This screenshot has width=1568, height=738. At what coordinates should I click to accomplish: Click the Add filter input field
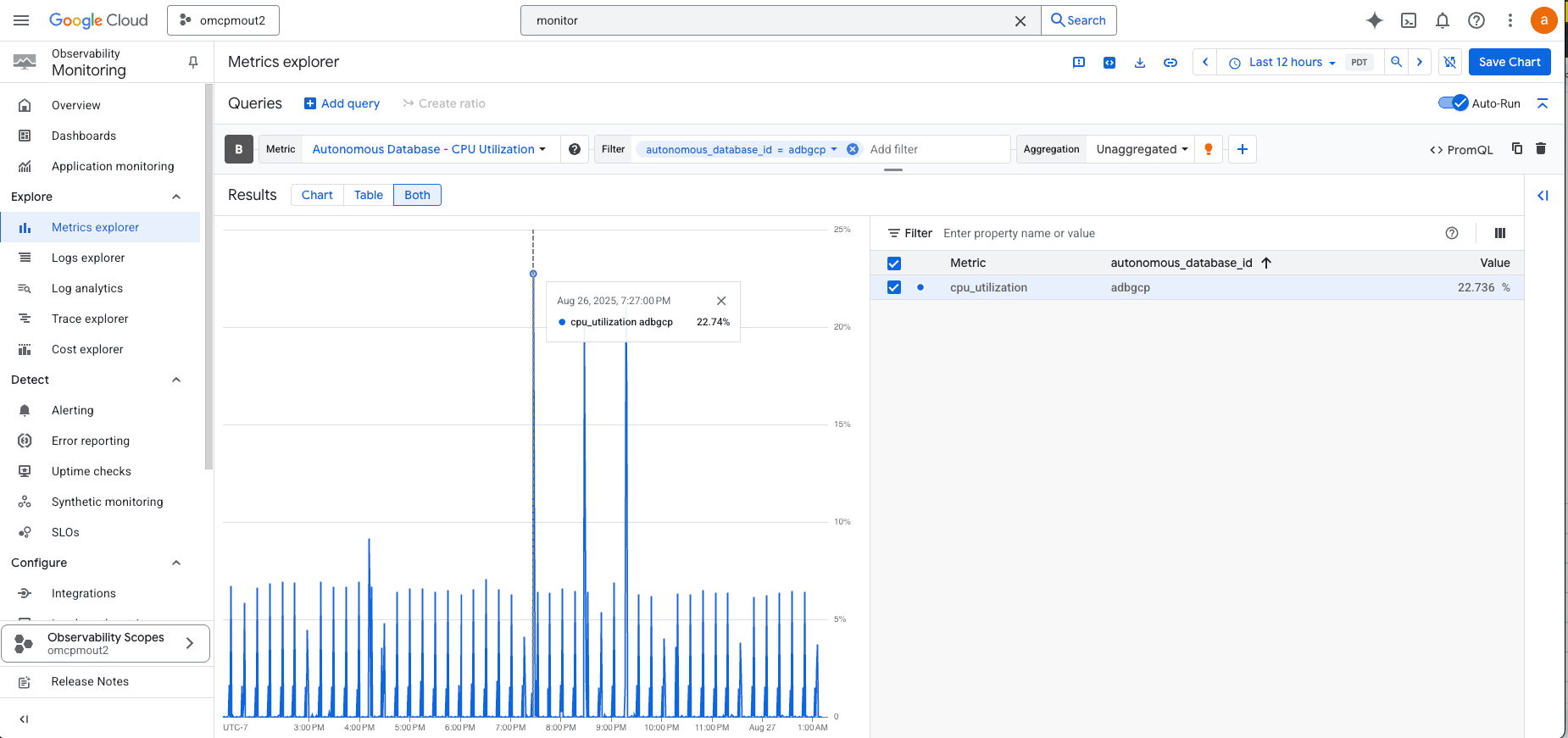pos(937,149)
